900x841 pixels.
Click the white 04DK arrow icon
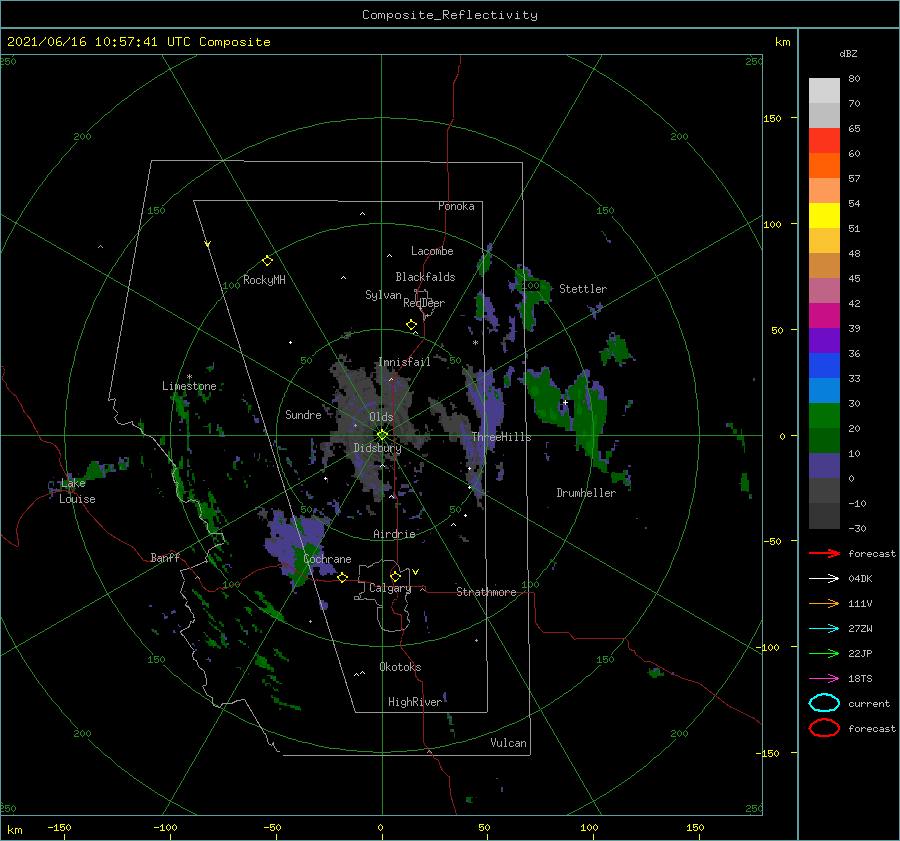[x=824, y=579]
